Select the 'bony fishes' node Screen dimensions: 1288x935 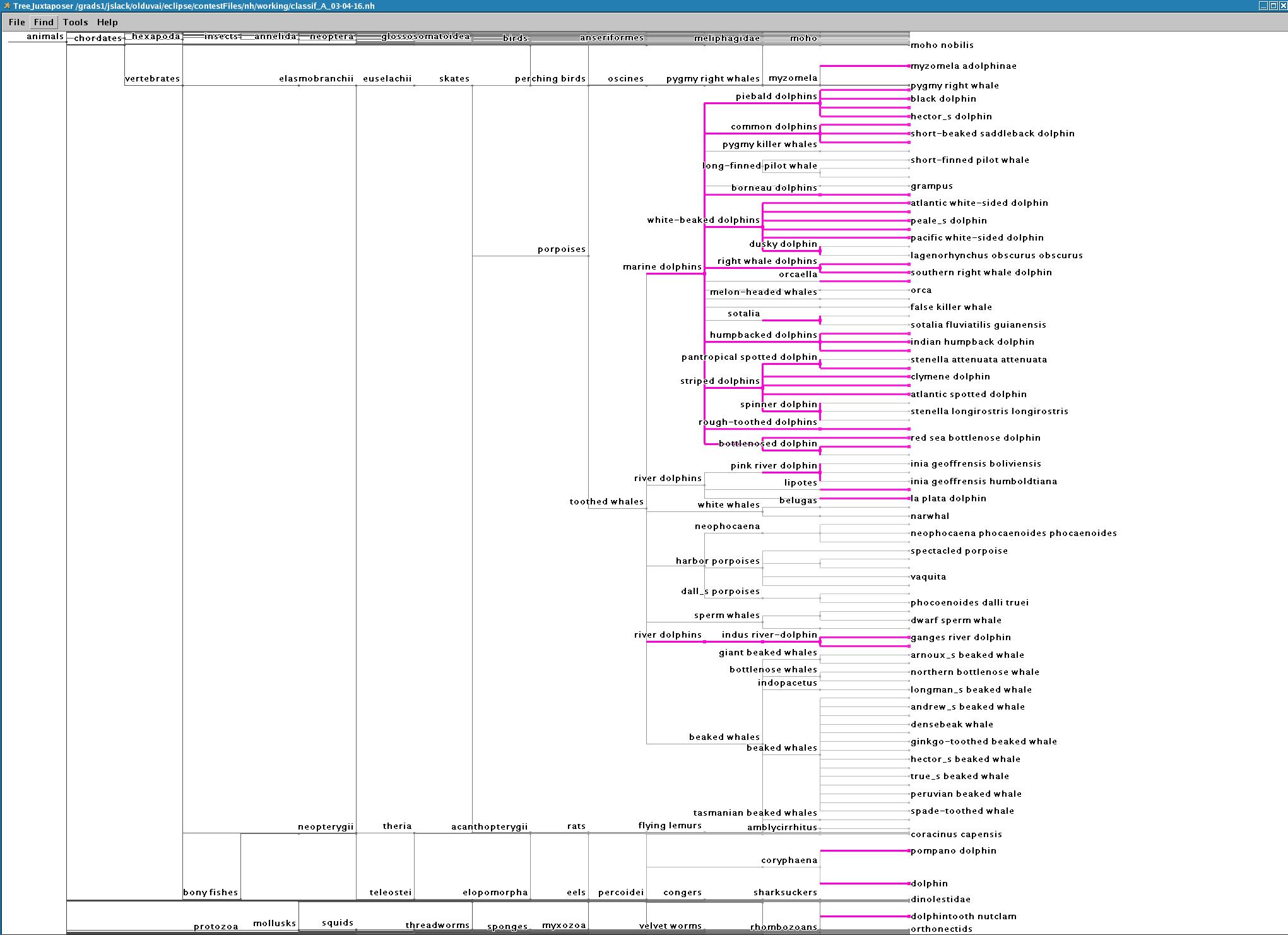click(x=210, y=893)
